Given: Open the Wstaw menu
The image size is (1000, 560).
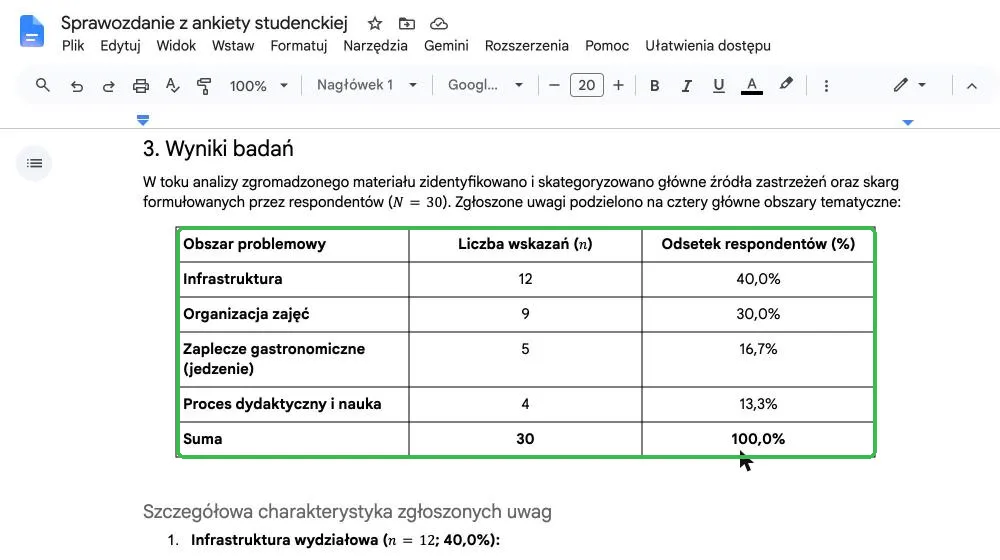Looking at the screenshot, I should pos(233,46).
